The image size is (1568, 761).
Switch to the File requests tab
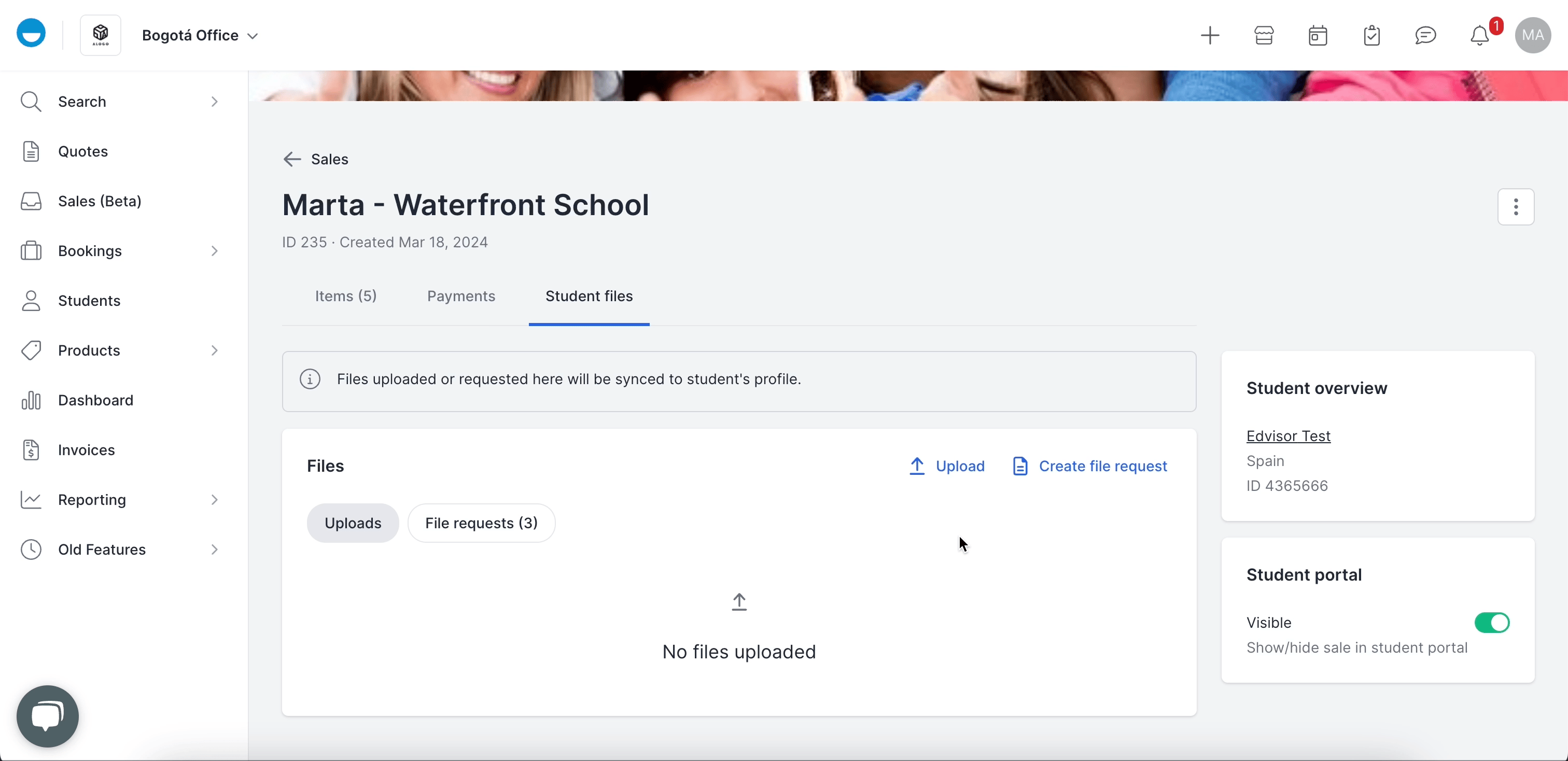tap(481, 522)
